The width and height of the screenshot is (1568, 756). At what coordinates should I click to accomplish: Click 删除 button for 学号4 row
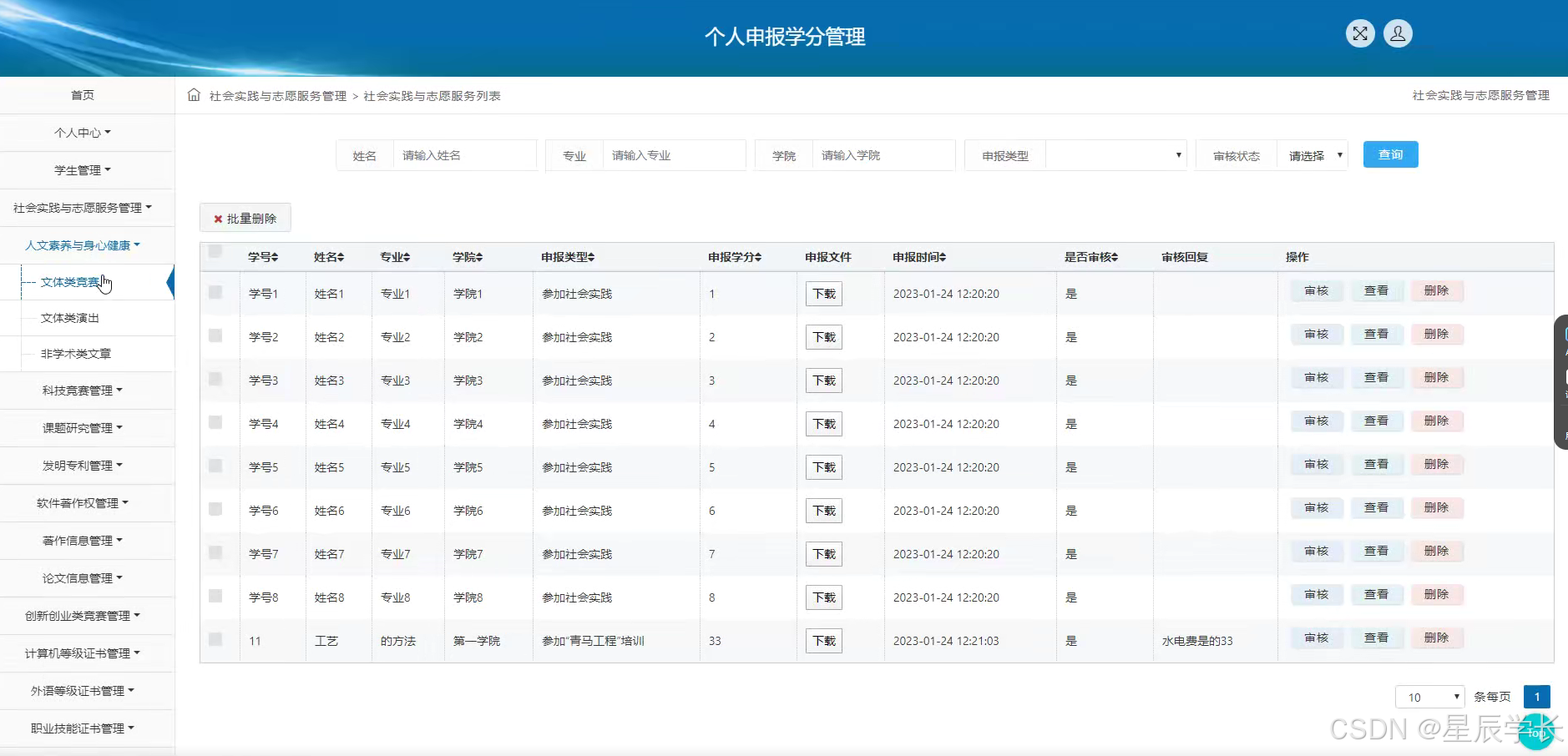point(1437,421)
